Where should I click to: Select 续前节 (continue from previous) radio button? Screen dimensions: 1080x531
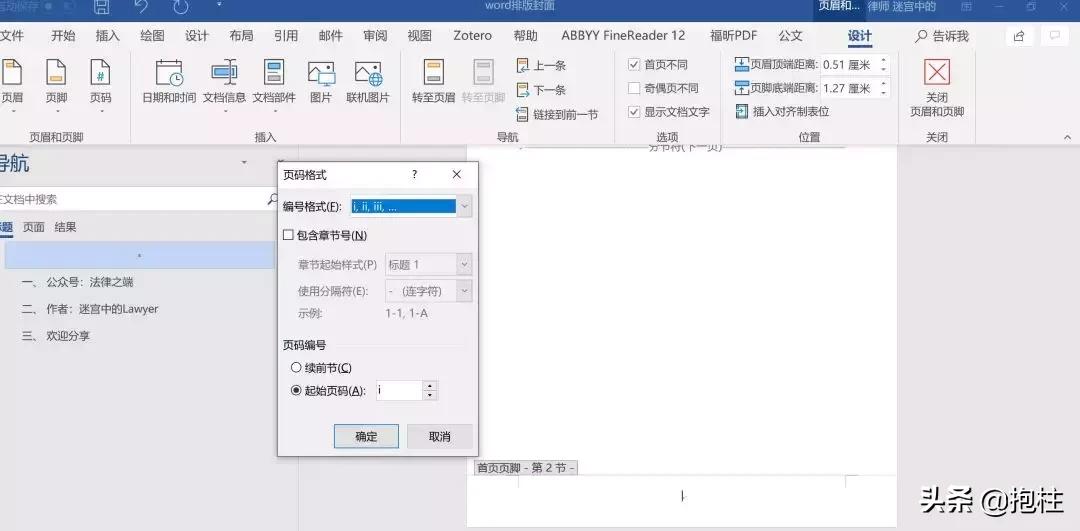296,368
